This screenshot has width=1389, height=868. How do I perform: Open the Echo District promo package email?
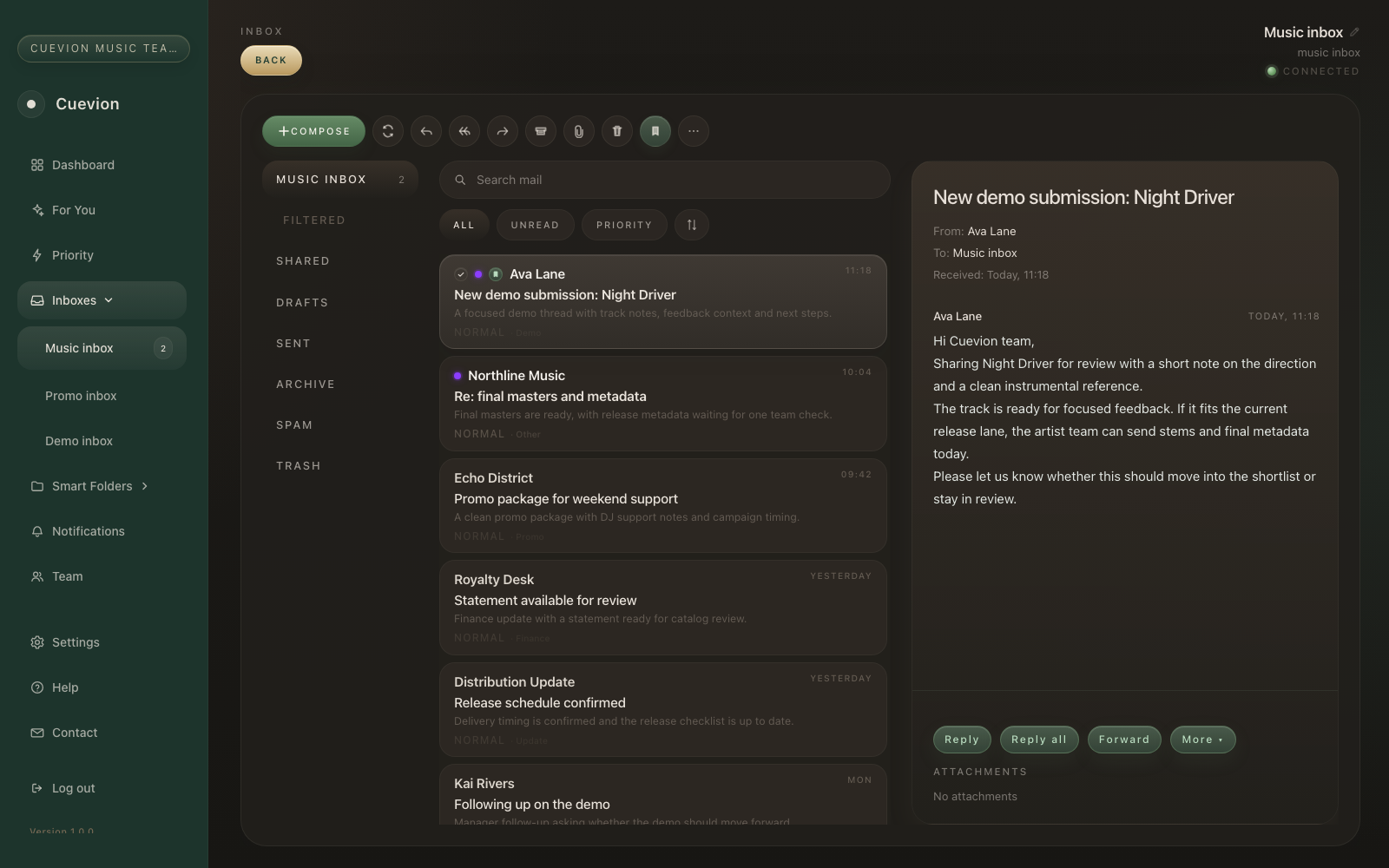pyautogui.click(x=663, y=506)
